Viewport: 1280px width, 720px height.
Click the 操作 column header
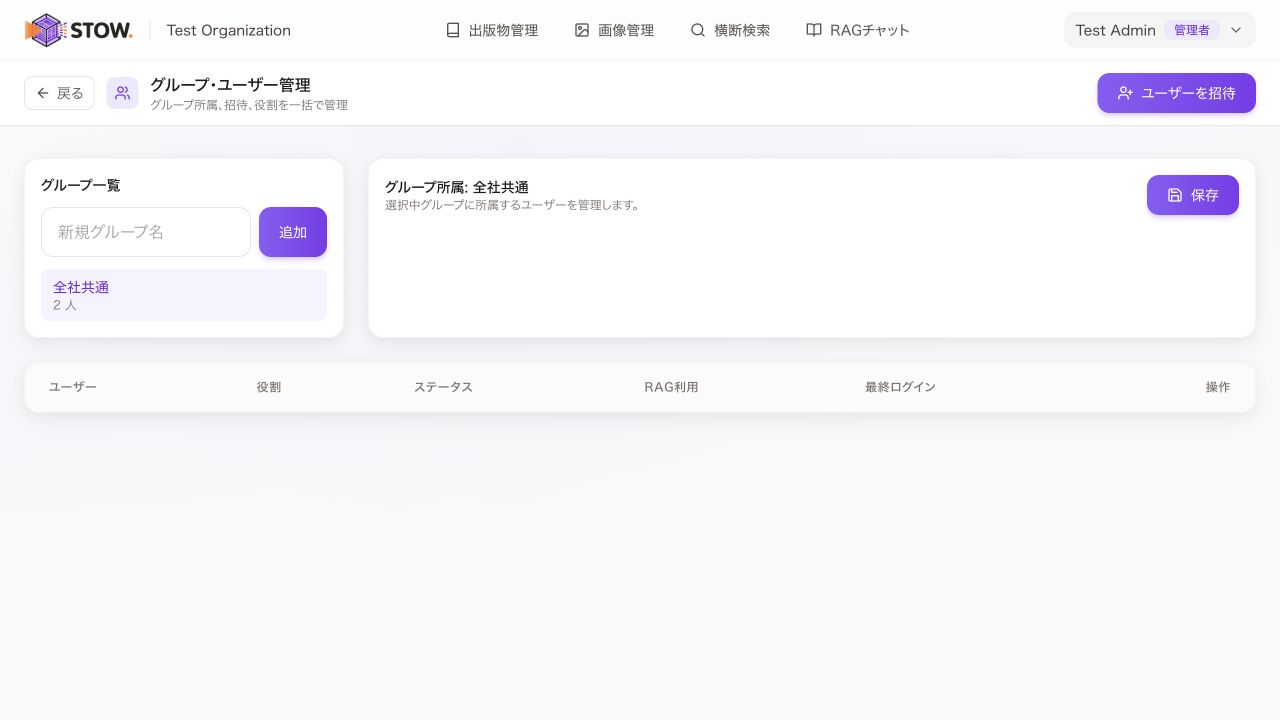1218,387
